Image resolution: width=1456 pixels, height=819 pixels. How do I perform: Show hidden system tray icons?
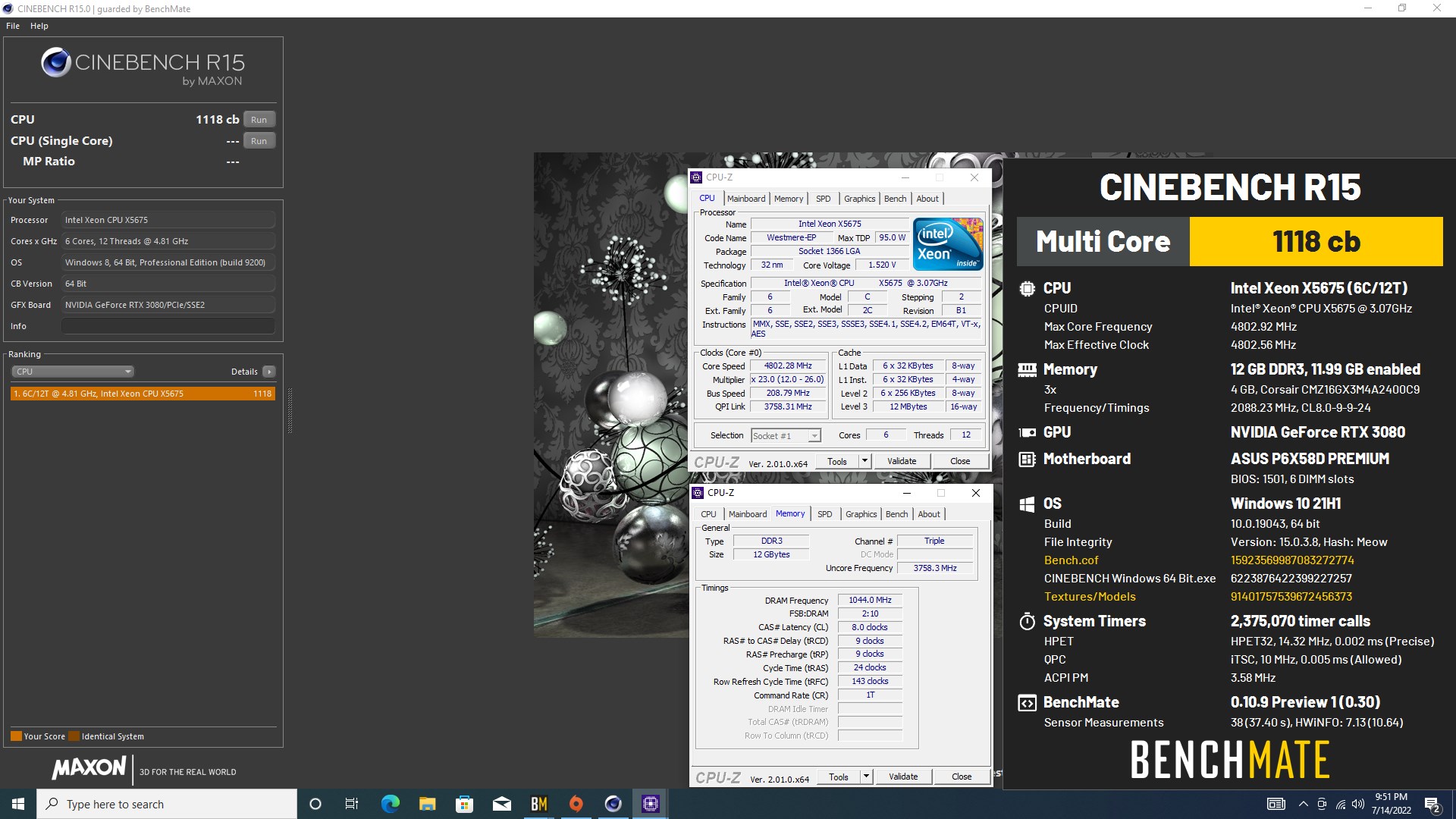coord(1303,804)
